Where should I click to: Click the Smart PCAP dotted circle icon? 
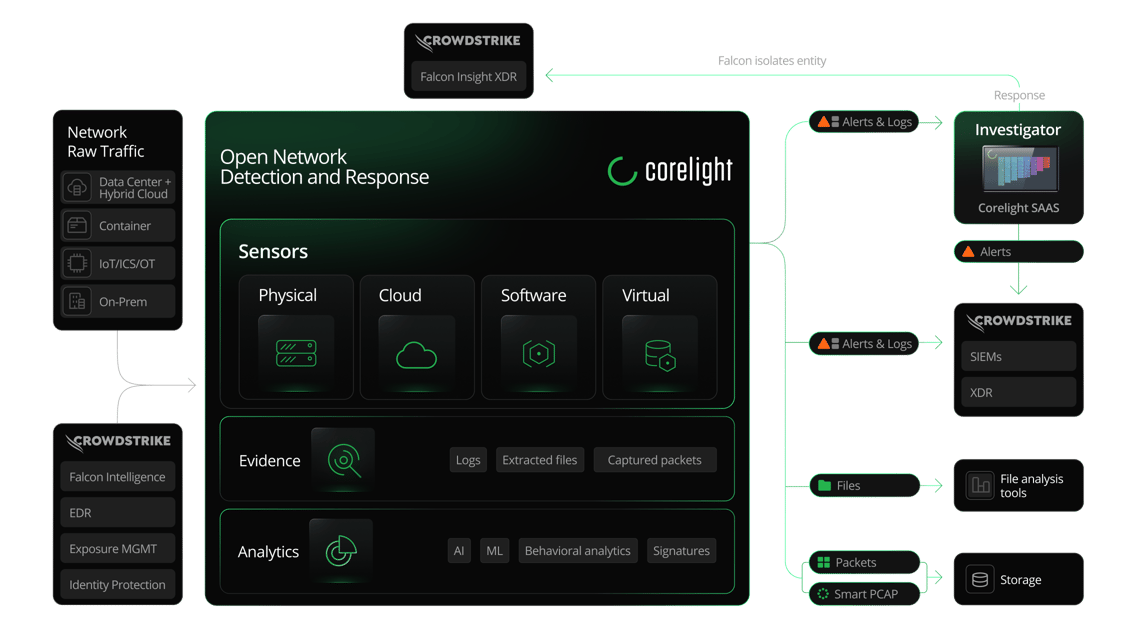click(823, 593)
